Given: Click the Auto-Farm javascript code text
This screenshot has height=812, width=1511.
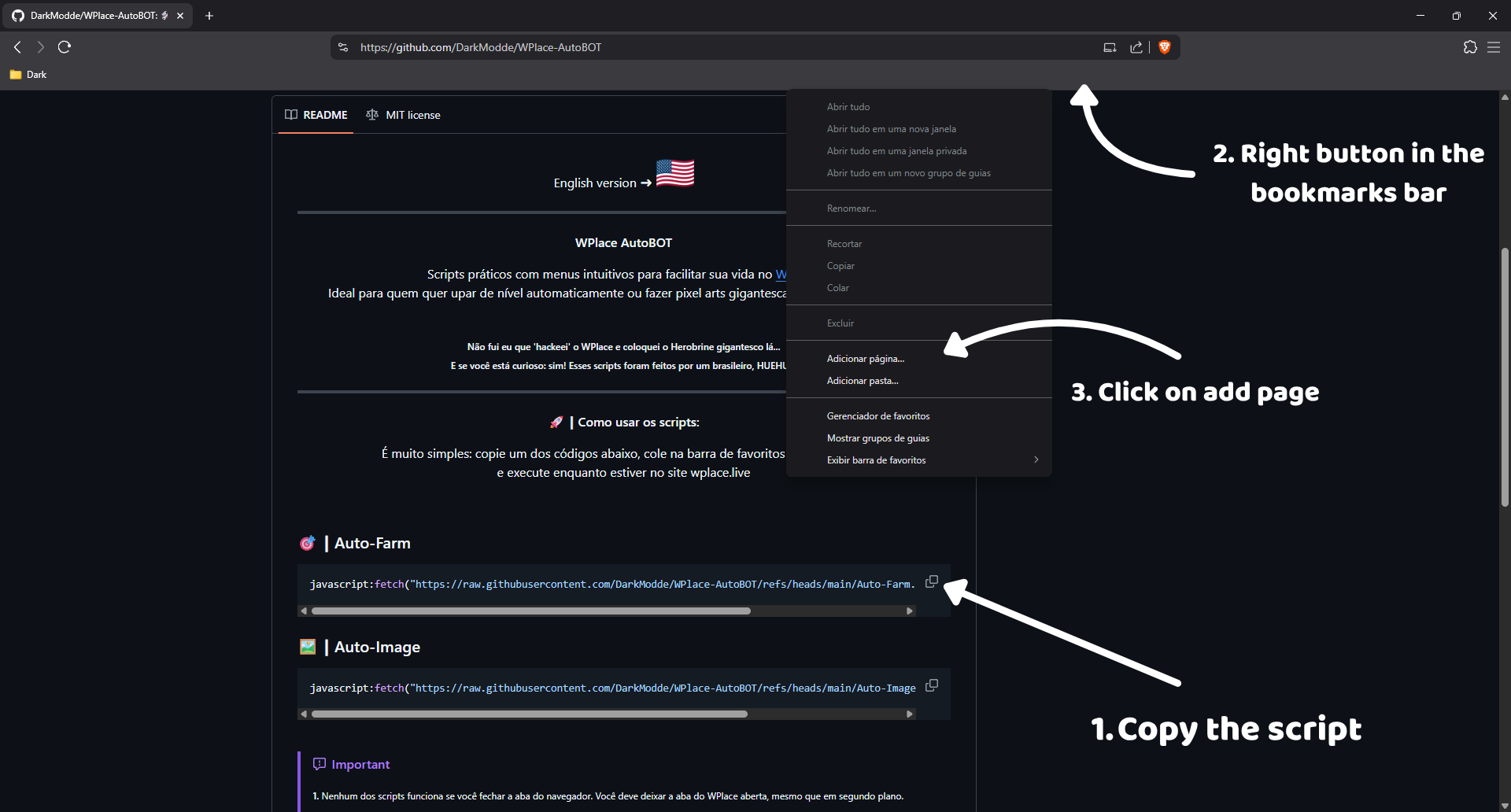Looking at the screenshot, I should (x=612, y=584).
